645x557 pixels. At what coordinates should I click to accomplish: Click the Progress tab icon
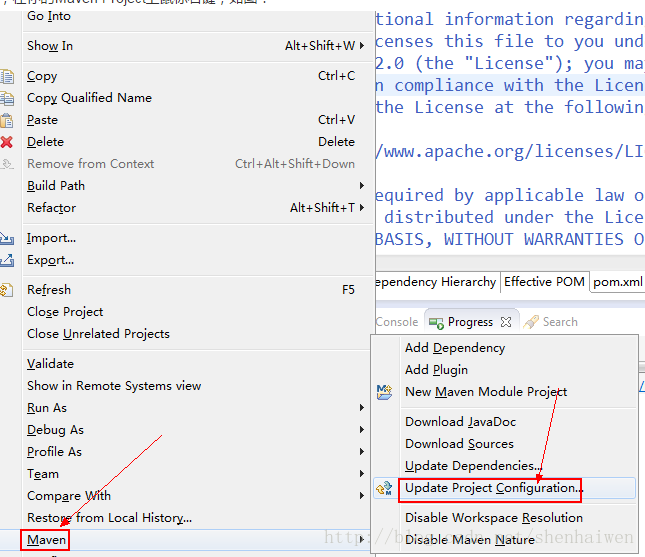(x=436, y=323)
